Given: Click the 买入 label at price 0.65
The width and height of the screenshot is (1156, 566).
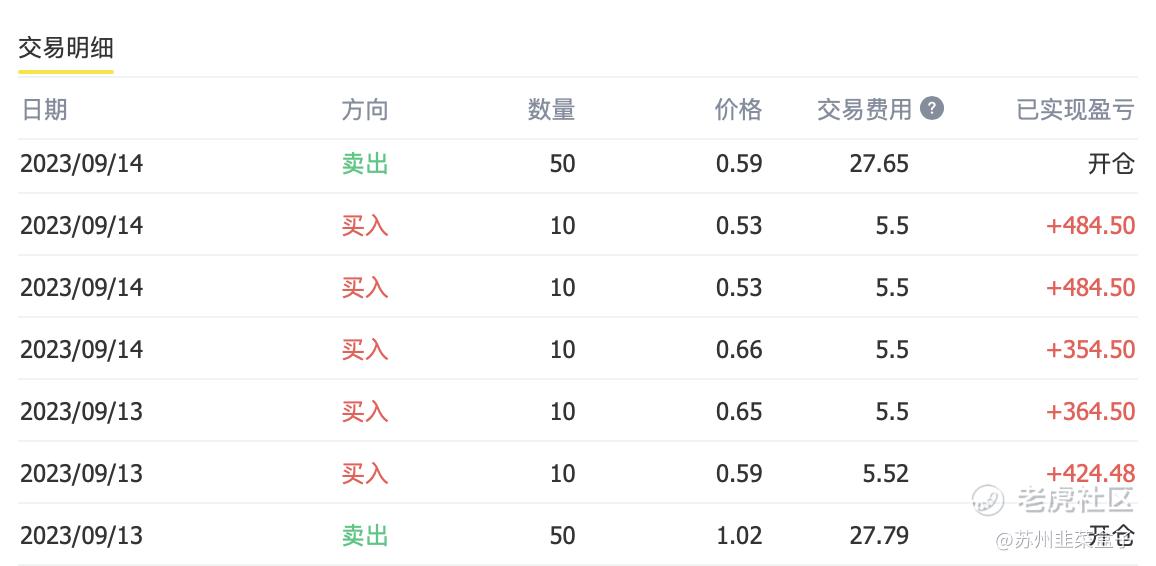Looking at the screenshot, I should point(365,411).
